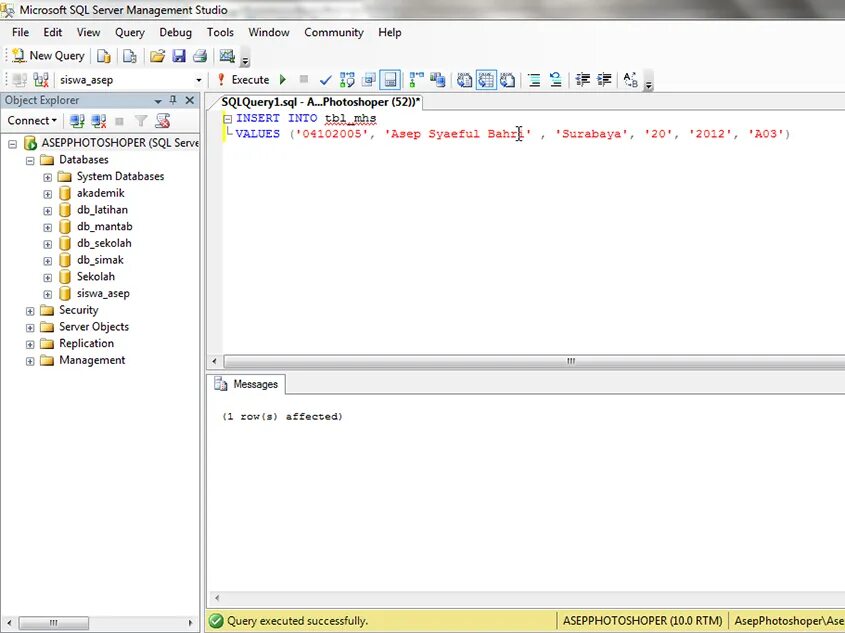Toggle Object Explorer auto-hide pin
The width and height of the screenshot is (845, 633).
tap(173, 100)
